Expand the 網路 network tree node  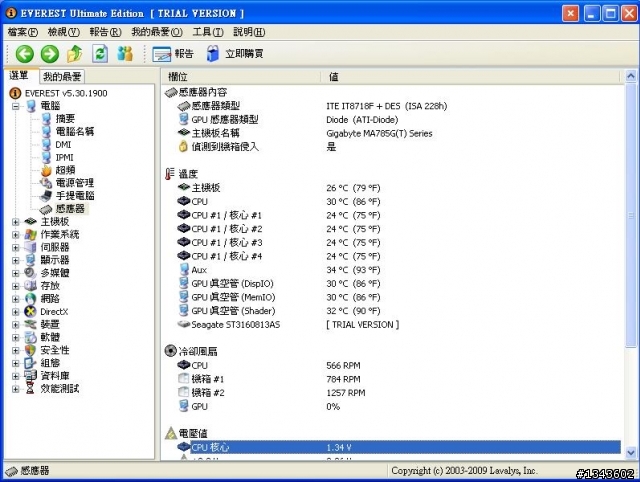click(16, 299)
